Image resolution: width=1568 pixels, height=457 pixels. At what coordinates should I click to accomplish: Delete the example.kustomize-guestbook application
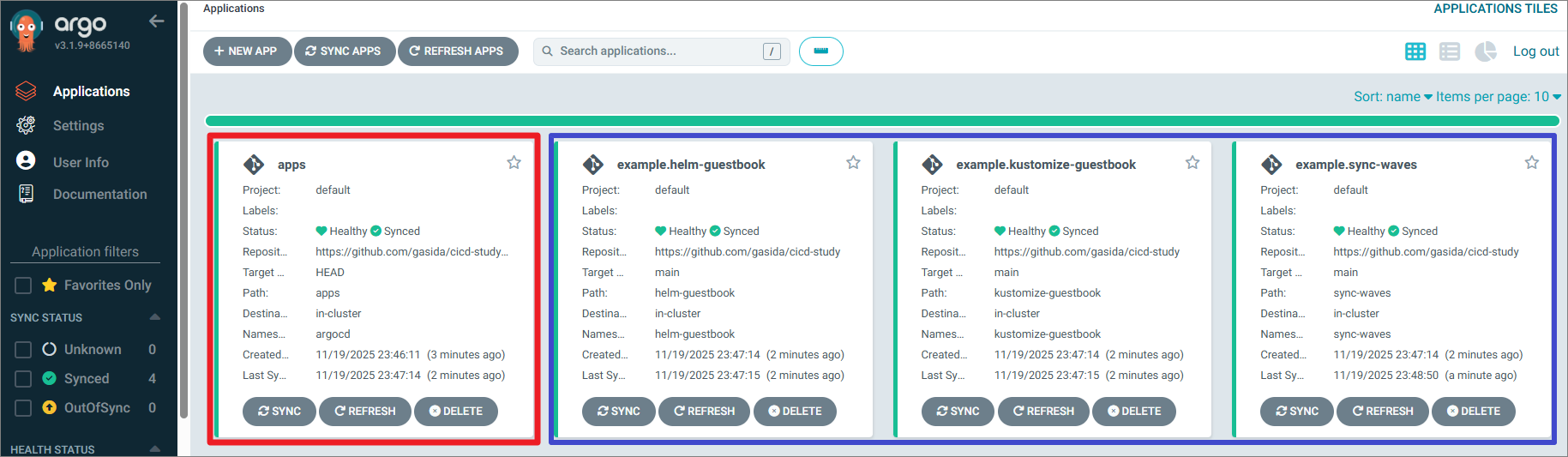(x=1134, y=412)
